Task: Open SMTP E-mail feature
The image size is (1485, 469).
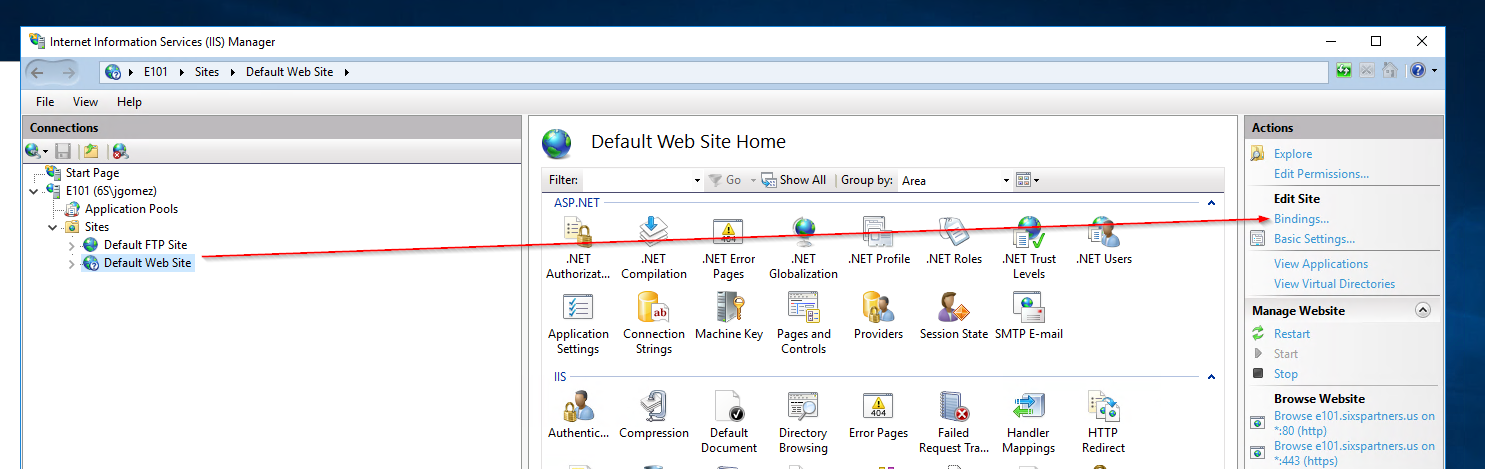Action: coord(1029,316)
